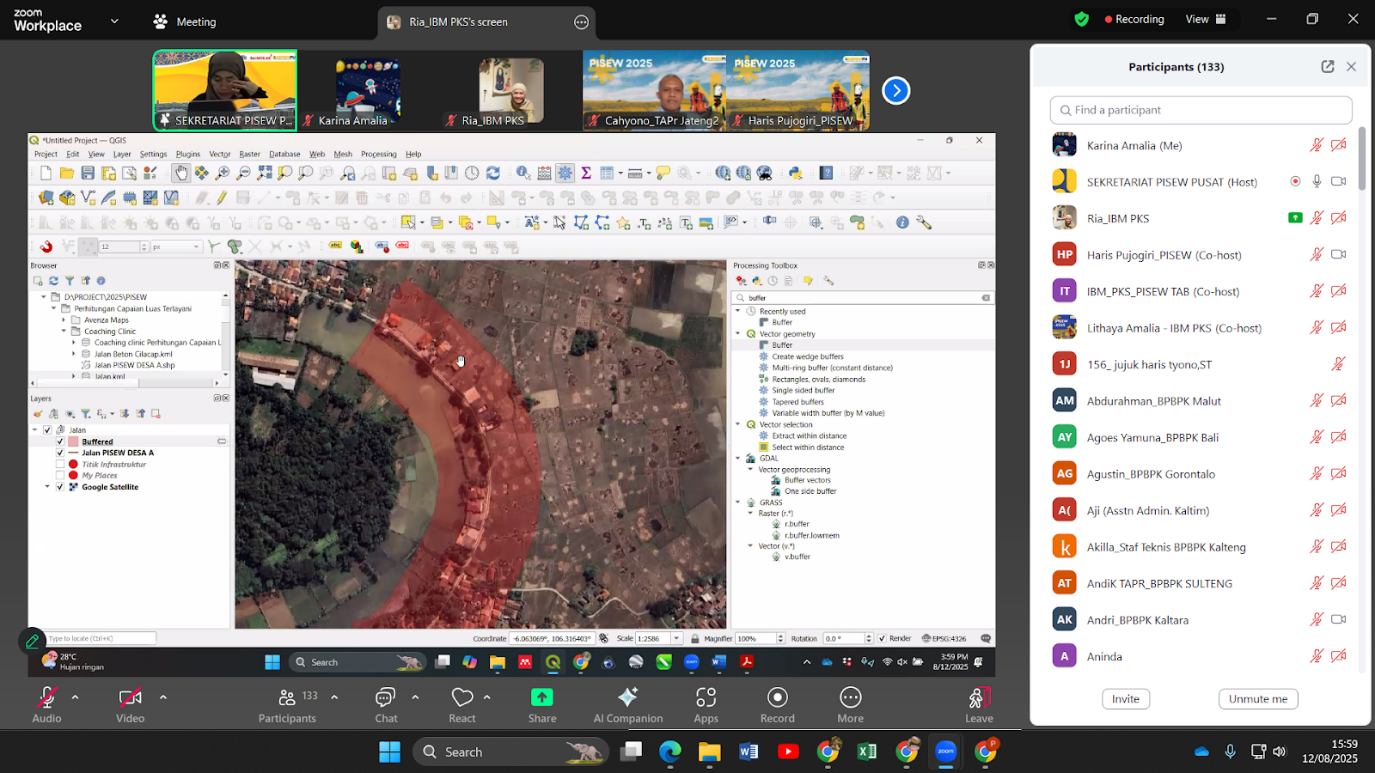Uncheck the Buffered layer checkbox
The height and width of the screenshot is (773, 1375).
tap(60, 441)
